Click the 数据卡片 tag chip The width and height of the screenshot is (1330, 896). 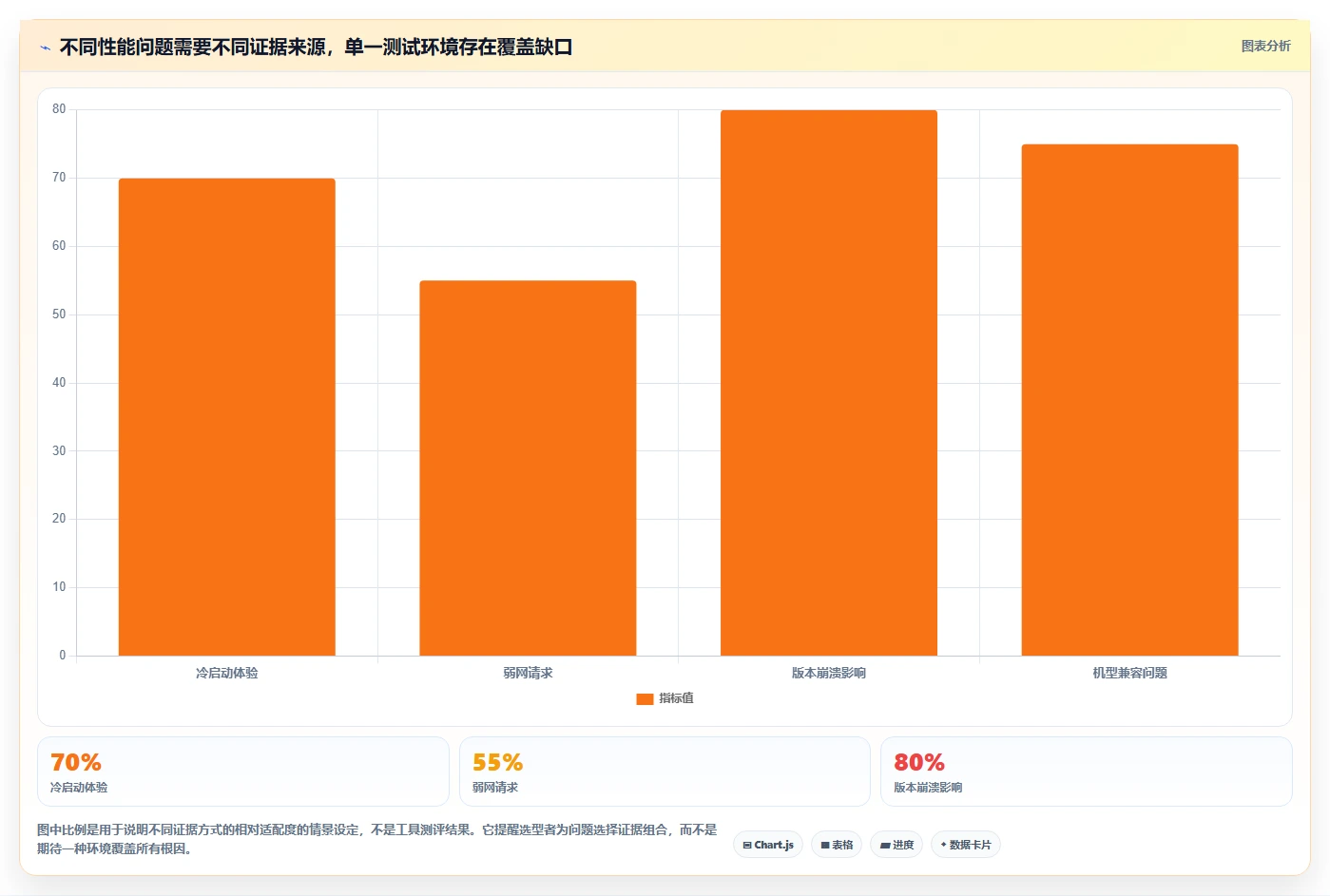[966, 845]
